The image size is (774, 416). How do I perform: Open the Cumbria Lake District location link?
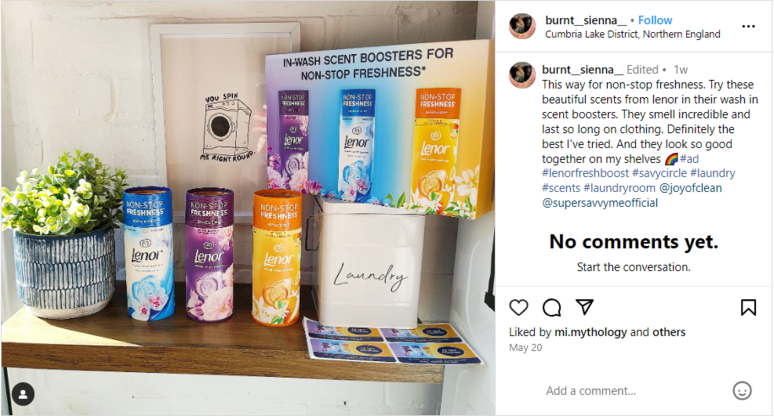(632, 34)
